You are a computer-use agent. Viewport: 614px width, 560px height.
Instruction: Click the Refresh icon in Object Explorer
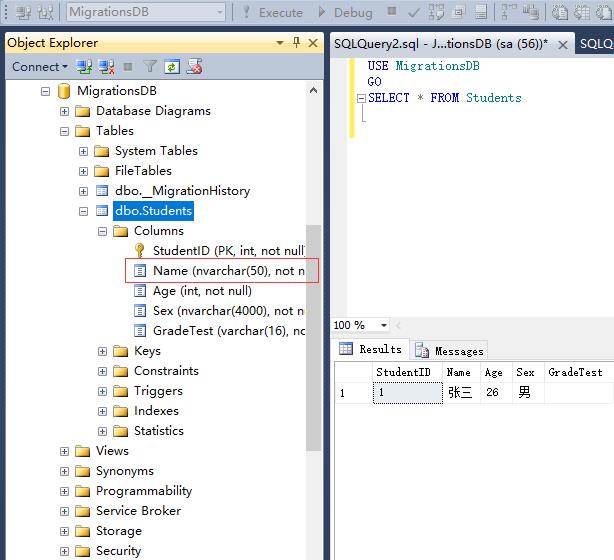(172, 67)
